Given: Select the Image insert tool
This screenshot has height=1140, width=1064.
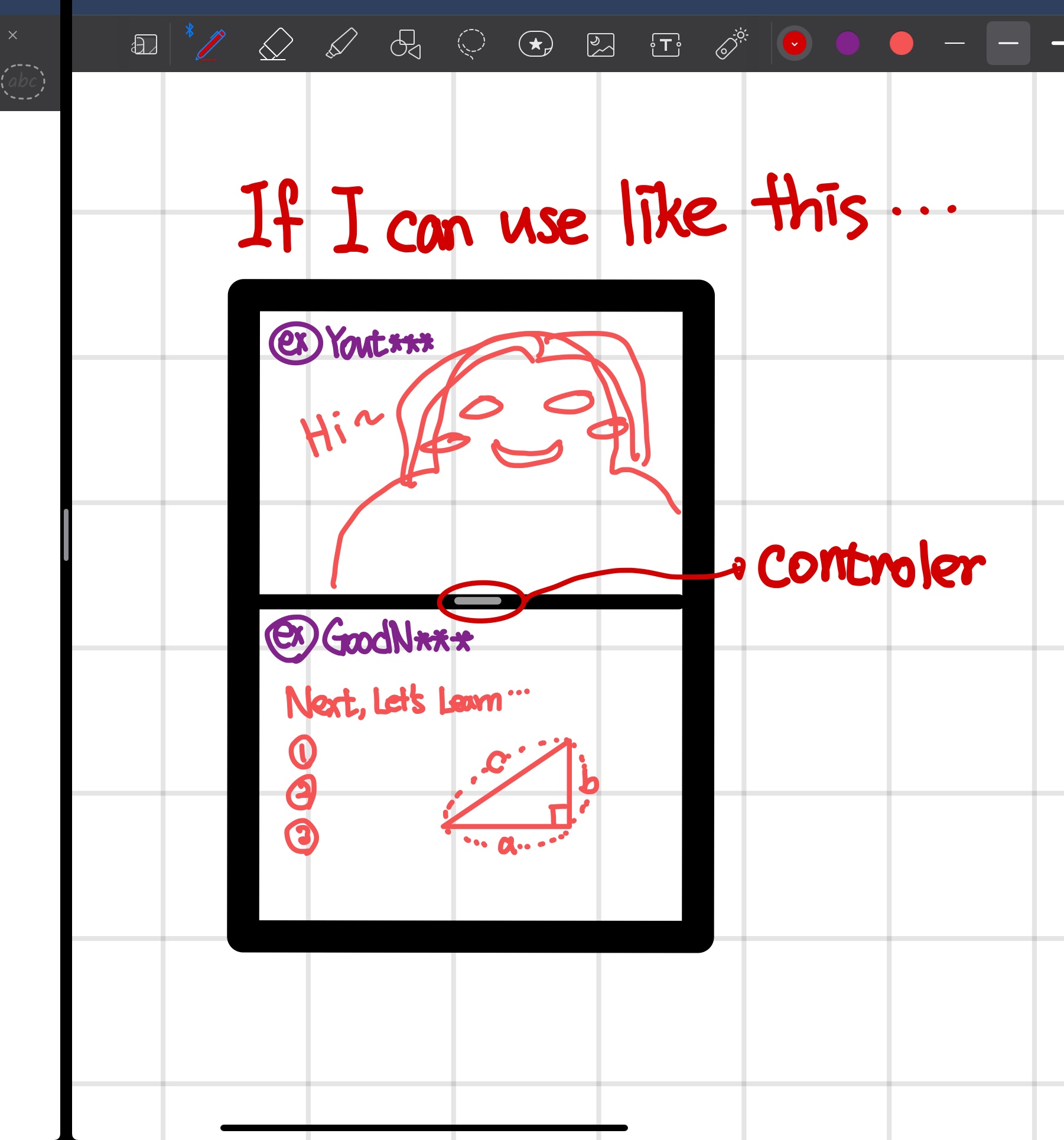Looking at the screenshot, I should 600,44.
